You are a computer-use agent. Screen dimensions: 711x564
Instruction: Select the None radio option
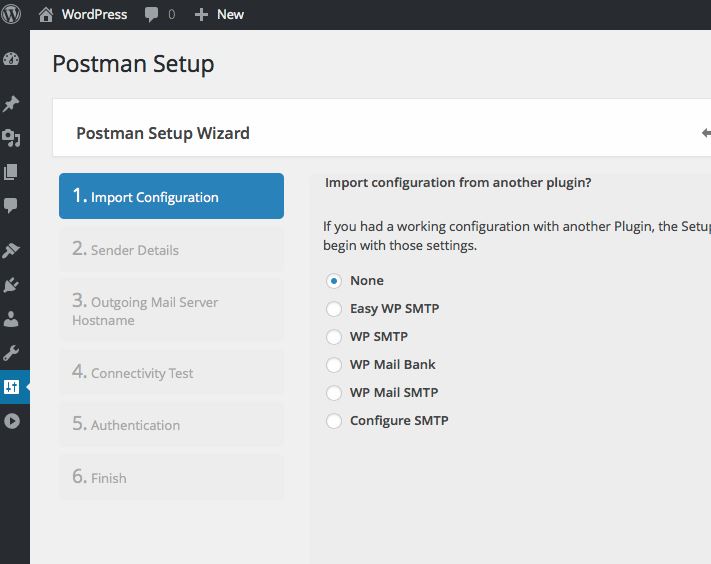tap(334, 281)
